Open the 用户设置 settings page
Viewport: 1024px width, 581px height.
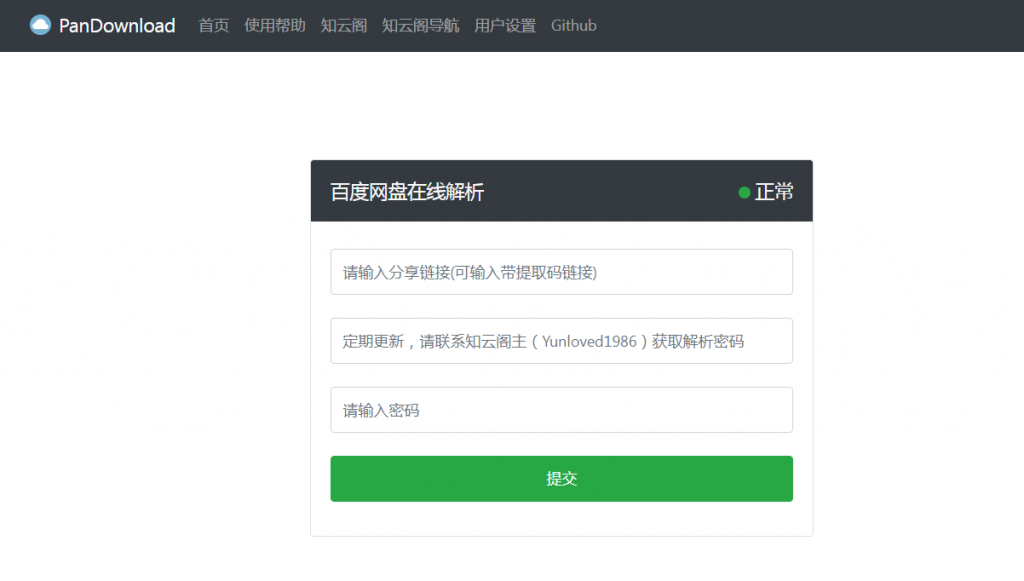(505, 26)
